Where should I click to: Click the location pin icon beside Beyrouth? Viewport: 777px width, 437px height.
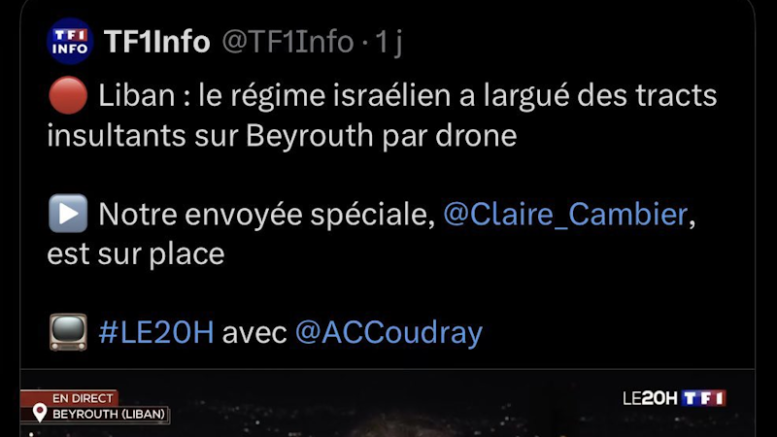[x=40, y=414]
